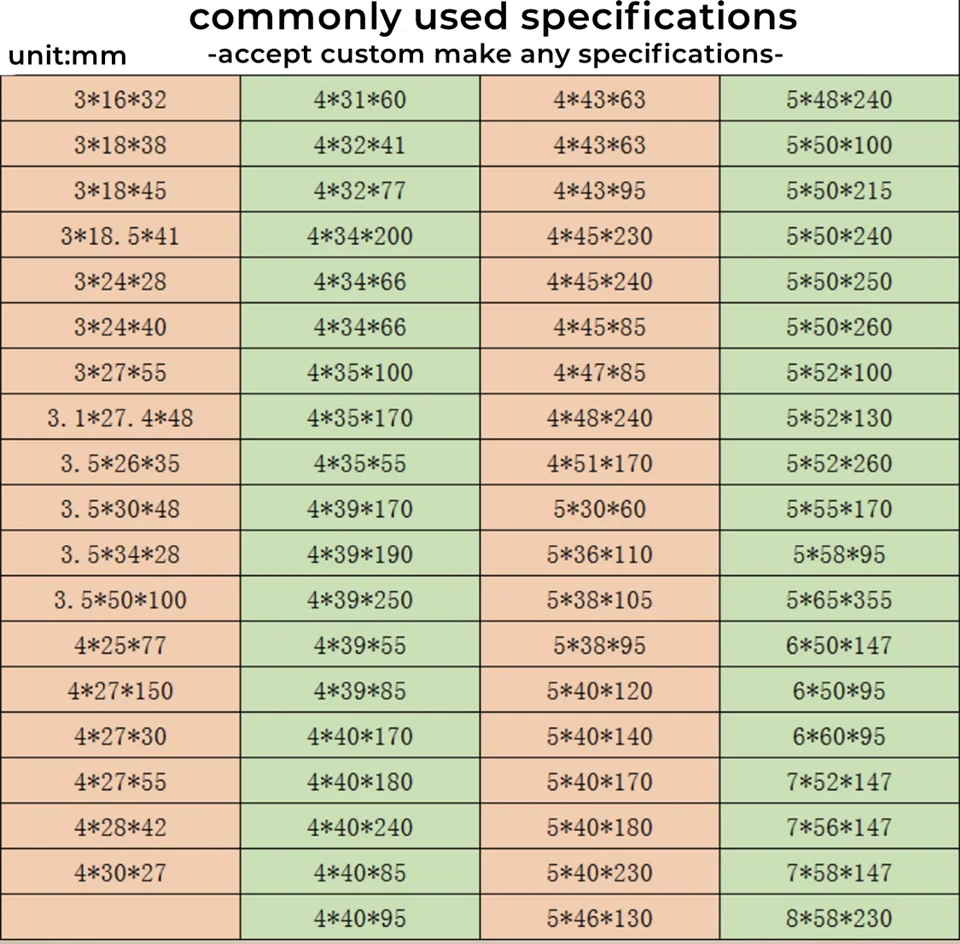Select the 4*30*27 table entry
The image size is (960, 944).
coord(120,873)
